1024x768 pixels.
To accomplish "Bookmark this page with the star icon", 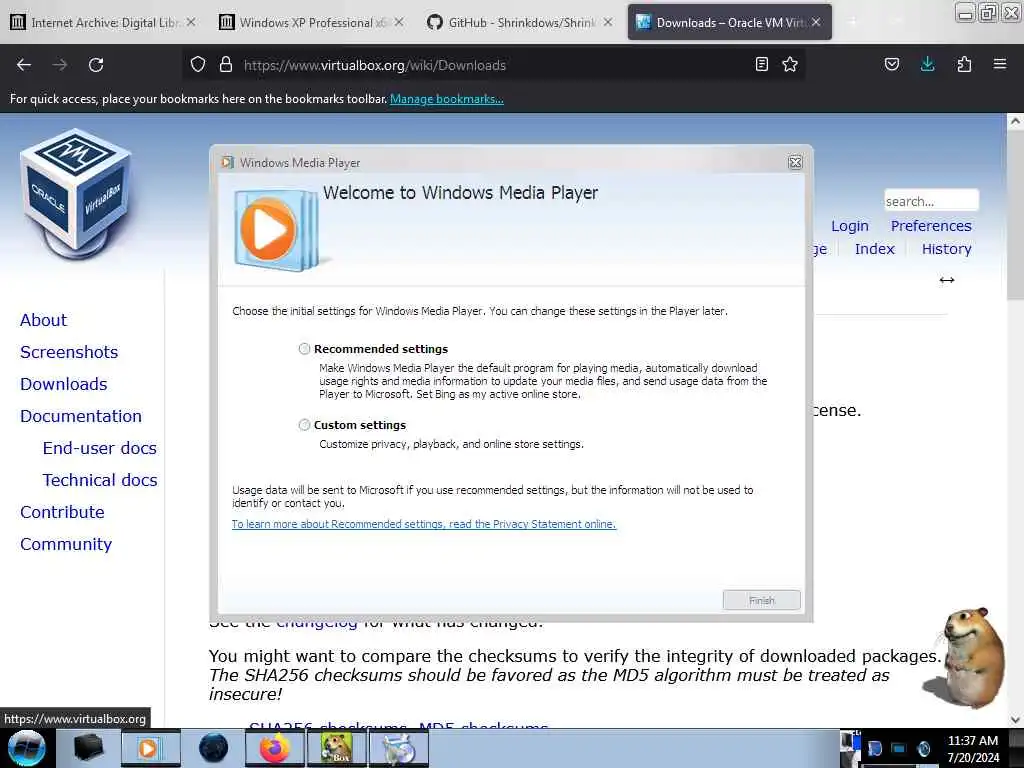I will click(790, 64).
